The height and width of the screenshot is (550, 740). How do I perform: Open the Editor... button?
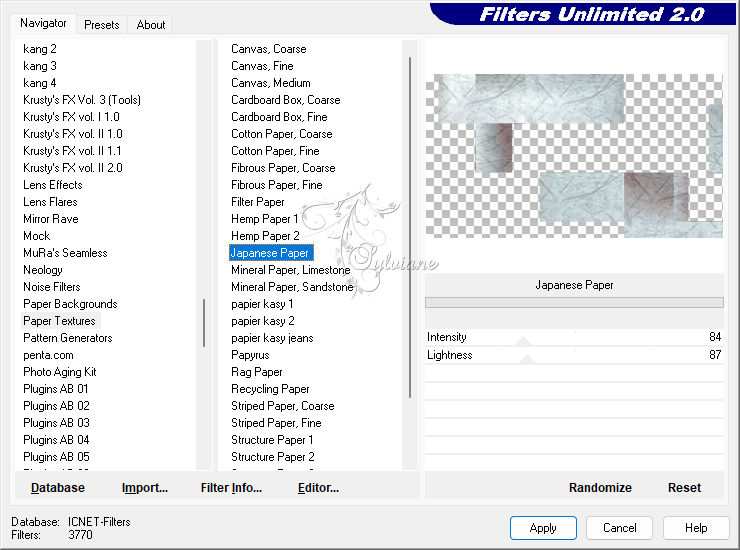[319, 488]
